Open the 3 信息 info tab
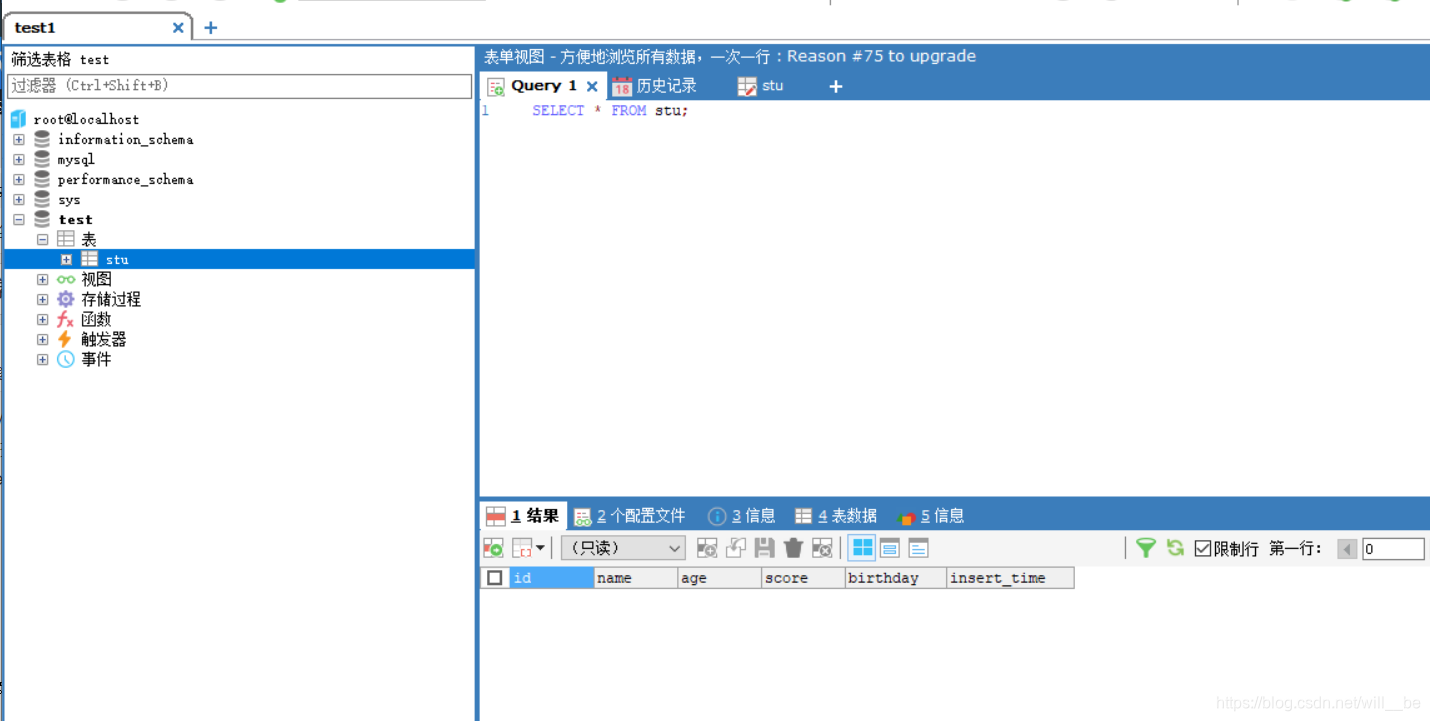 [x=742, y=516]
